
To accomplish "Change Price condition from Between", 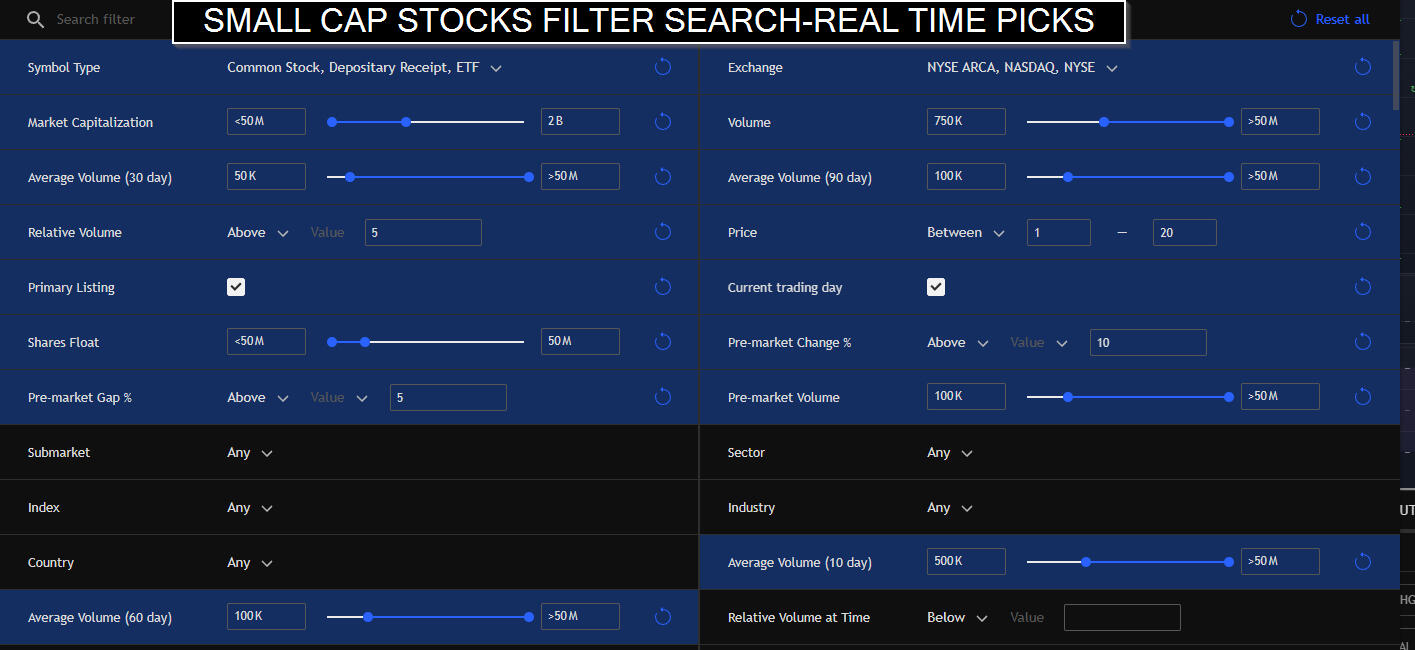I will (966, 232).
